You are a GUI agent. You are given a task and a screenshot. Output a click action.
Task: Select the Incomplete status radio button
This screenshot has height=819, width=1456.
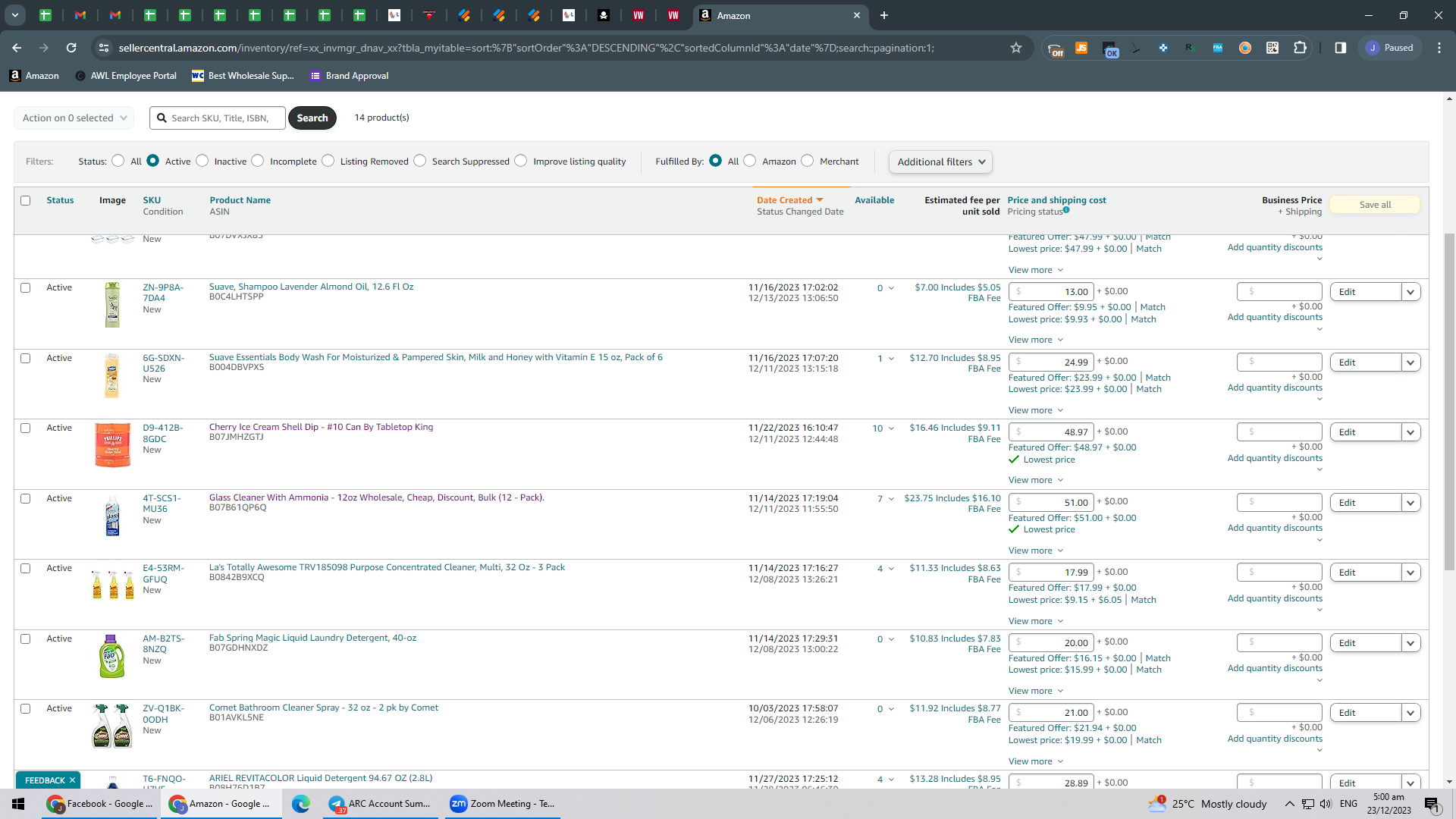[x=258, y=161]
